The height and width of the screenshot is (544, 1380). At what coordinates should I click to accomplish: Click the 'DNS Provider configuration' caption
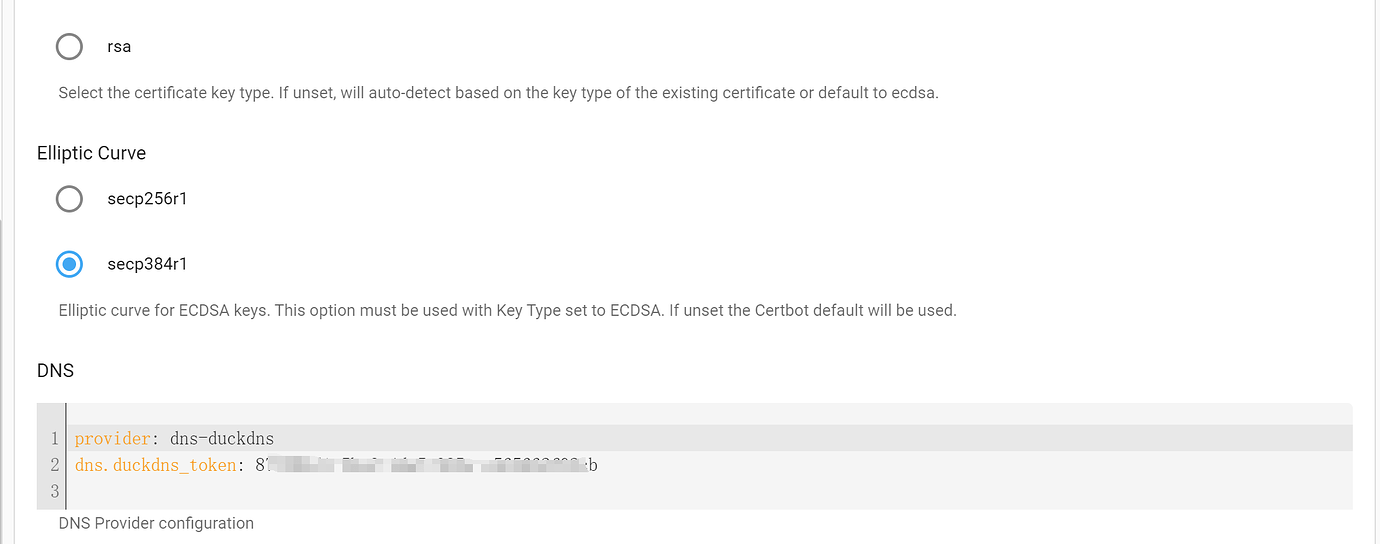point(156,523)
